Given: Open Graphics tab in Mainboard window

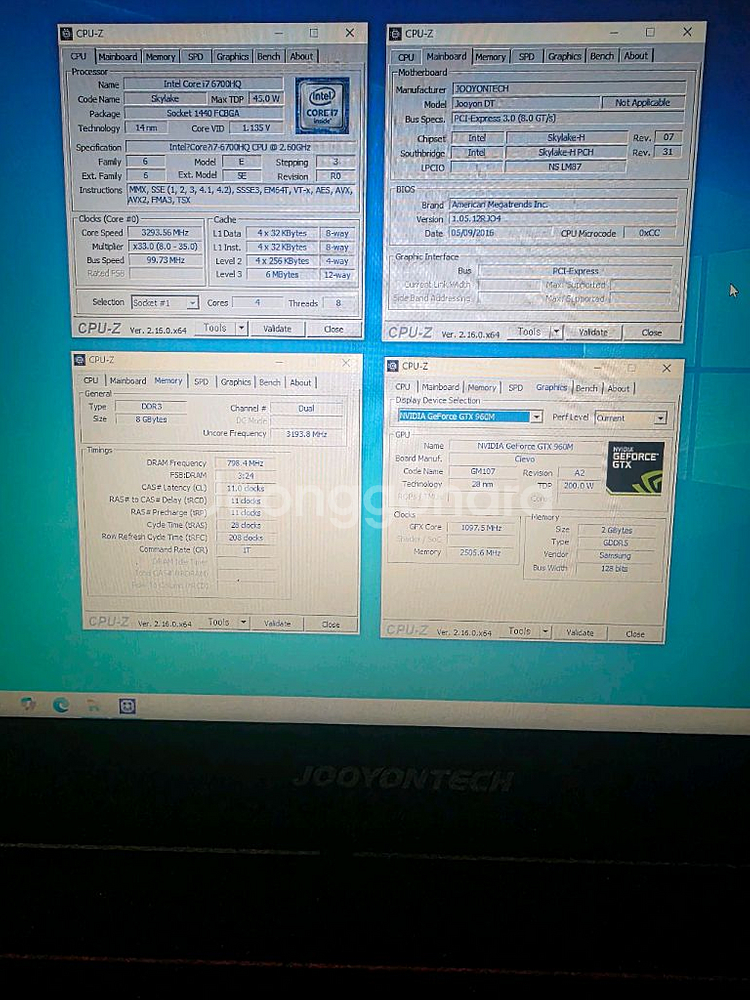Looking at the screenshot, I should click(x=564, y=56).
